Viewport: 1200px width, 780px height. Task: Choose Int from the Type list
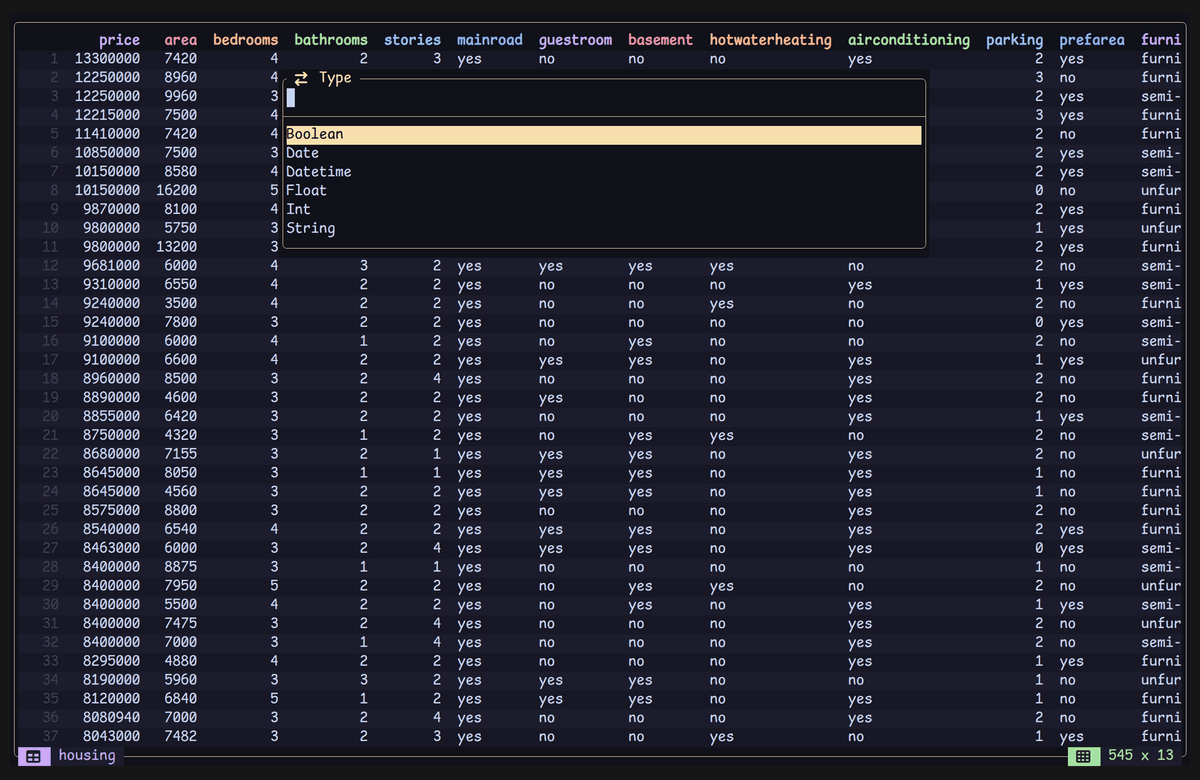603,210
